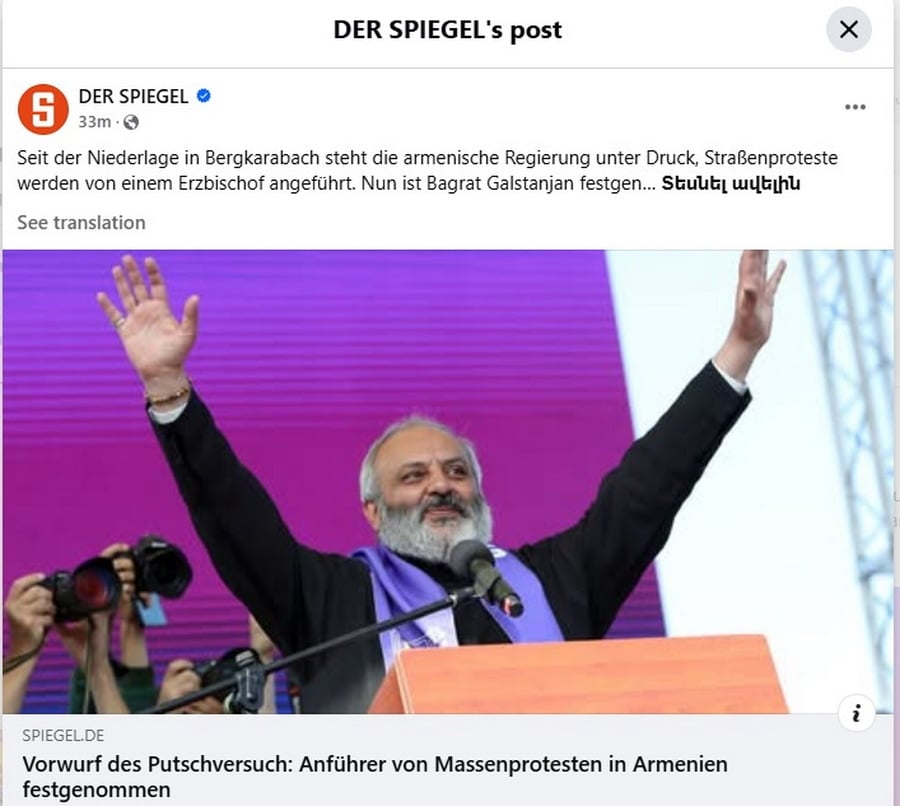Image resolution: width=900 pixels, height=806 pixels.
Task: Open the three-dot post options menu
Action: pyautogui.click(x=855, y=107)
